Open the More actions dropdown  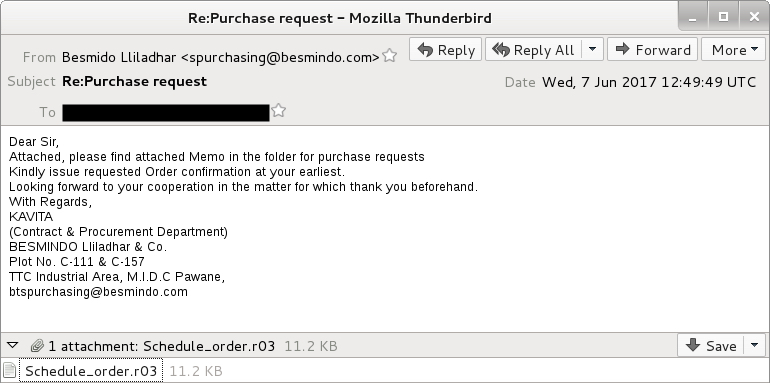coord(734,50)
